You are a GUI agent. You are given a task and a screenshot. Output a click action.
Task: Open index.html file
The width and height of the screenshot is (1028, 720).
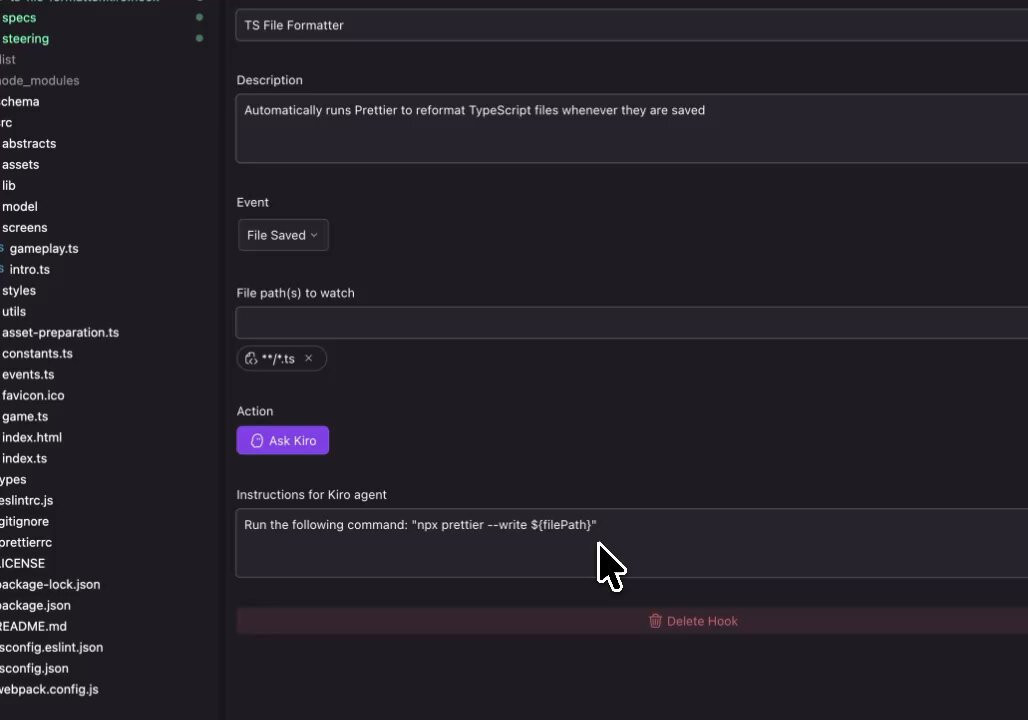31,437
